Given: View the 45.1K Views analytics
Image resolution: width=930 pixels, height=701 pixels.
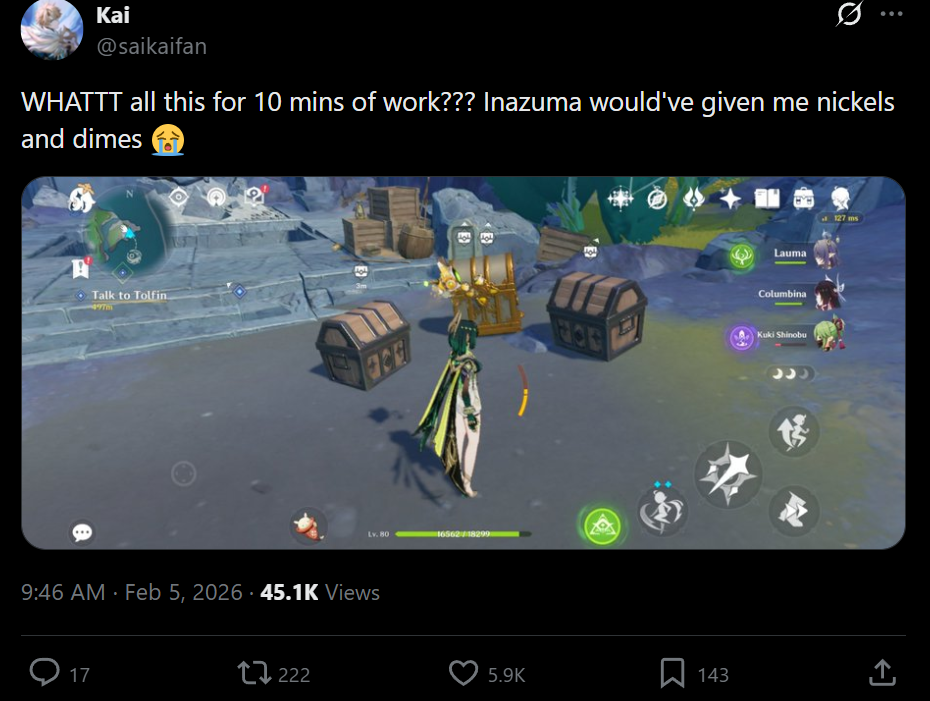Looking at the screenshot, I should (320, 592).
